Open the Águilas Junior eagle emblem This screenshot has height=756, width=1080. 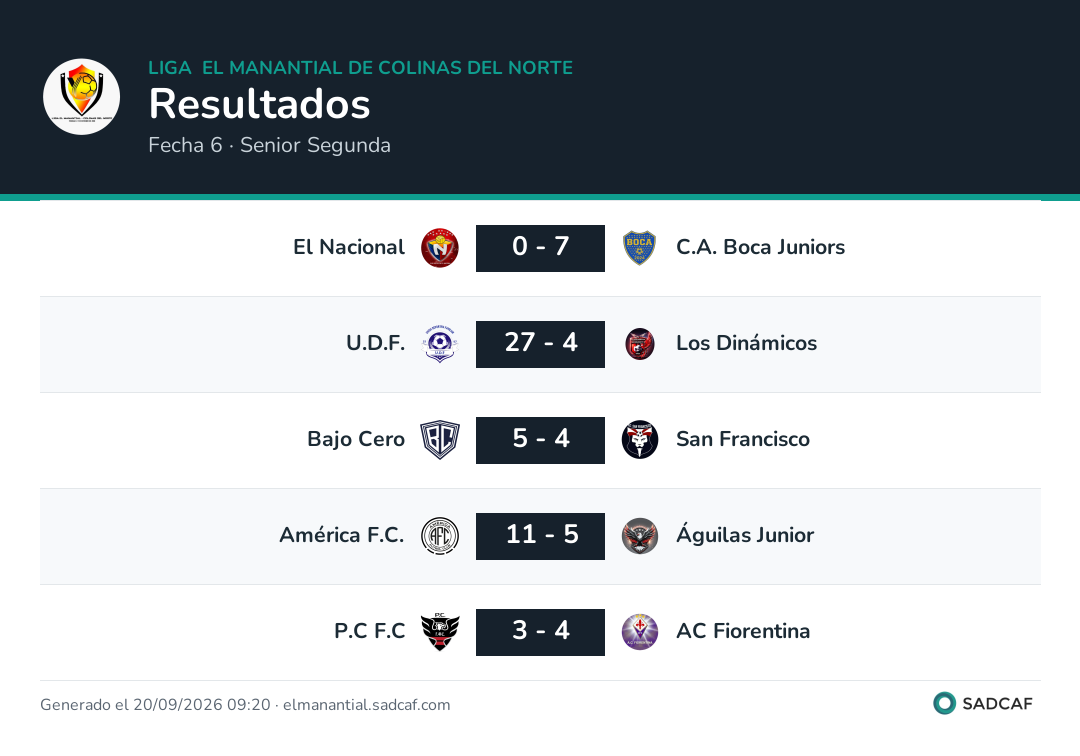(x=639, y=536)
